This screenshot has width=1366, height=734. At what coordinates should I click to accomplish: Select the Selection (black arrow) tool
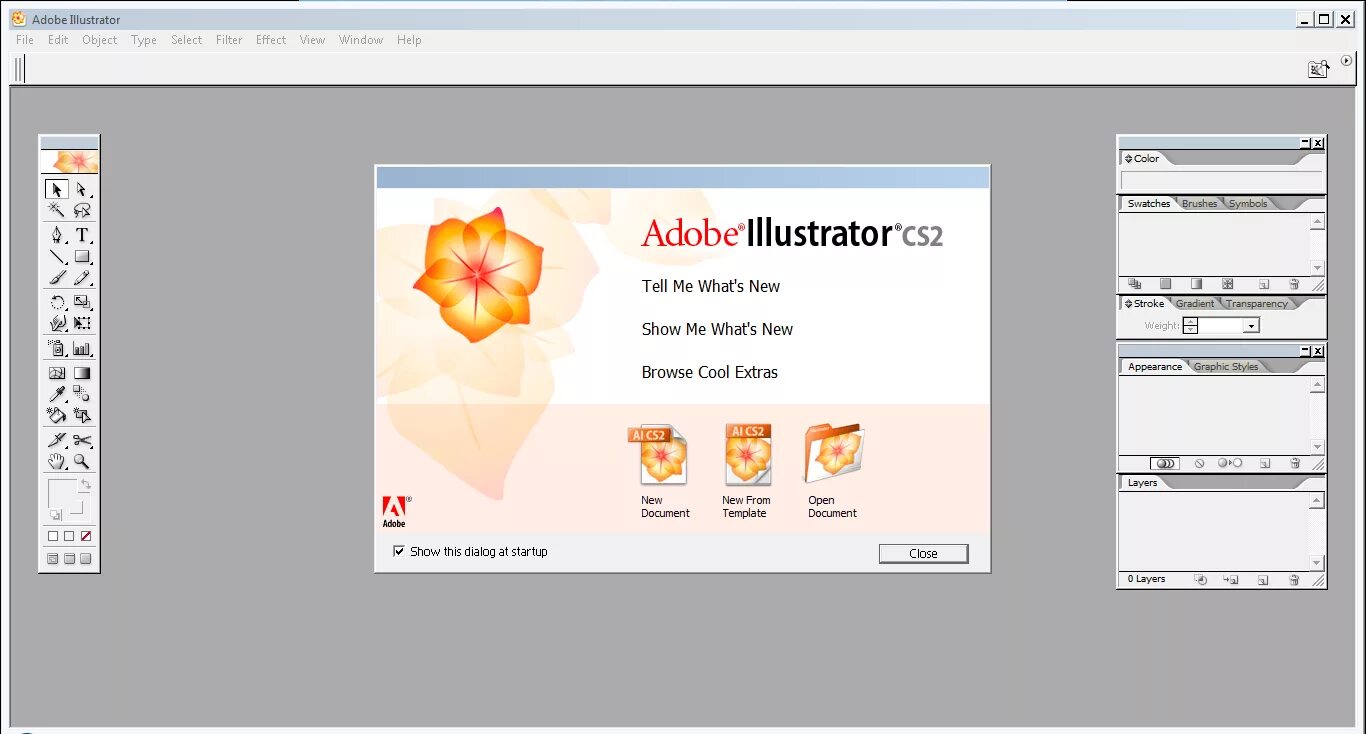click(57, 190)
